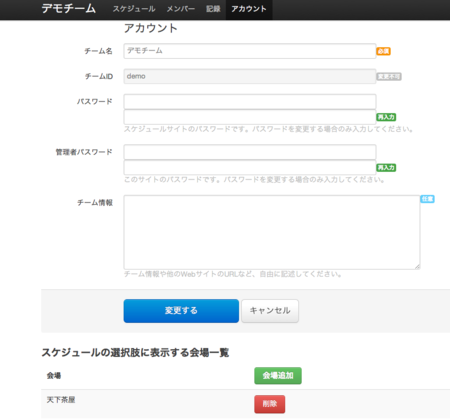
Task: Click the チーム名 label
Action: click(x=98, y=51)
